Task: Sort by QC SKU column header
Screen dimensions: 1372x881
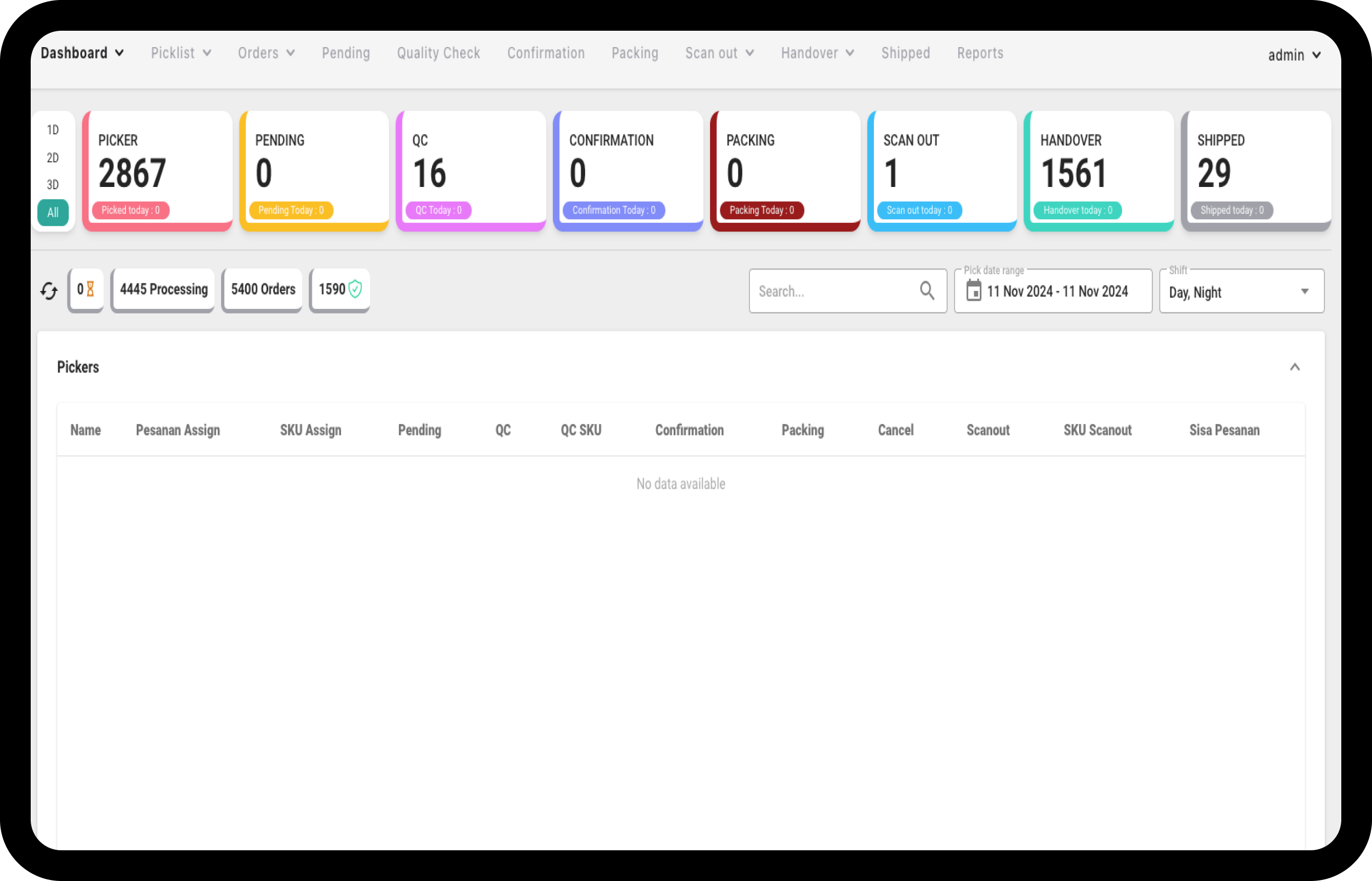Action: click(581, 430)
